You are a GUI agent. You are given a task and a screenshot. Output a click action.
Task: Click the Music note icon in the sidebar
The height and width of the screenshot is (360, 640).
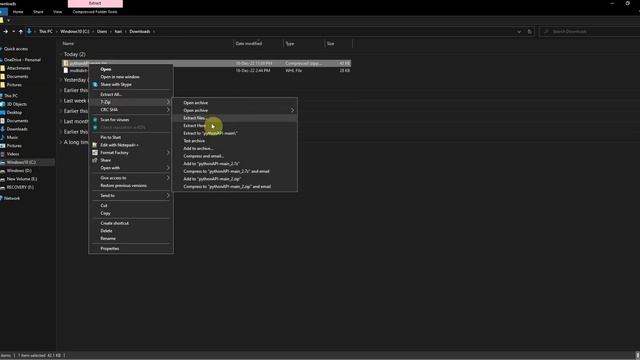(2, 137)
